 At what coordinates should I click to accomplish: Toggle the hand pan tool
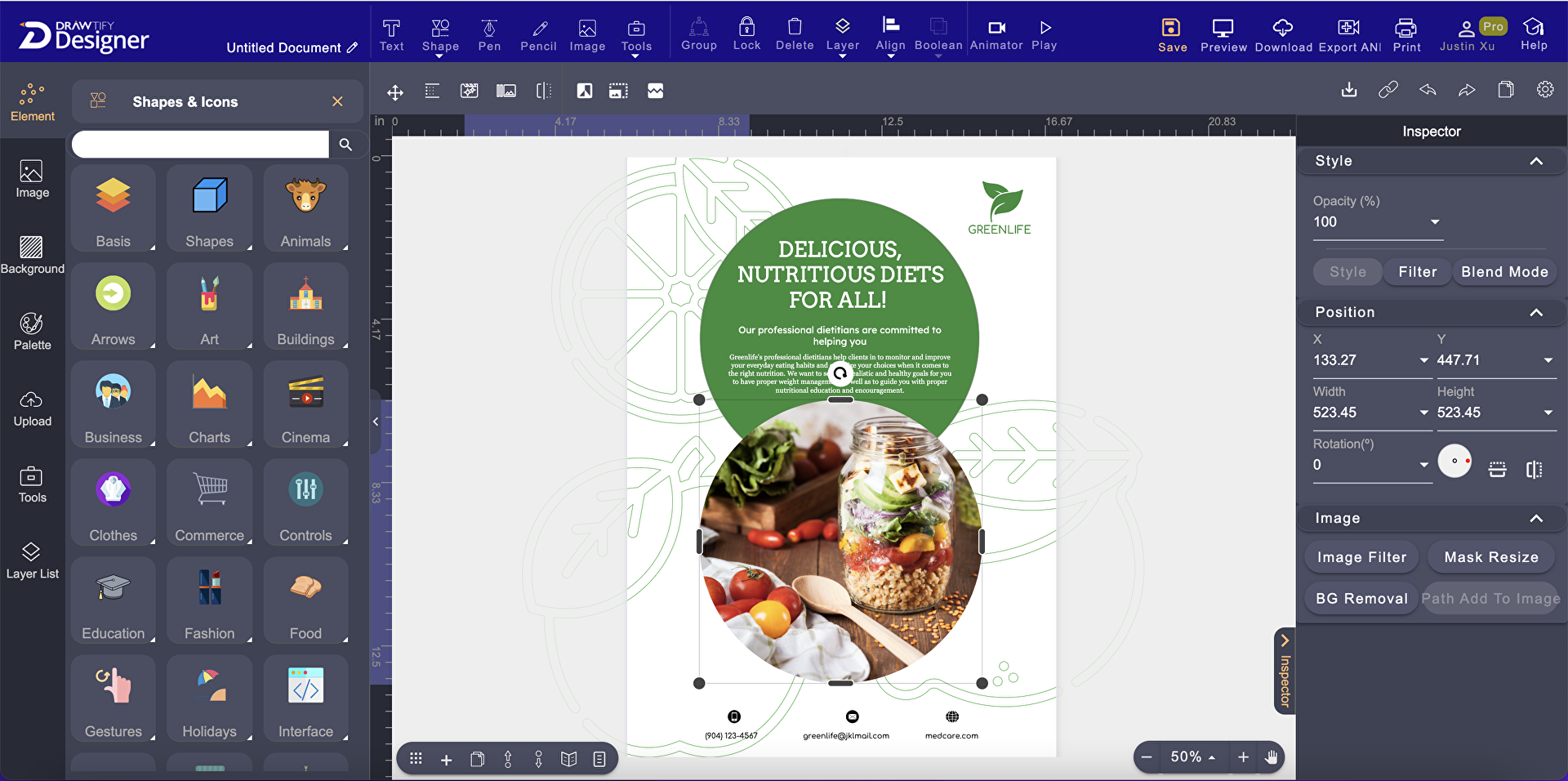(x=1271, y=757)
